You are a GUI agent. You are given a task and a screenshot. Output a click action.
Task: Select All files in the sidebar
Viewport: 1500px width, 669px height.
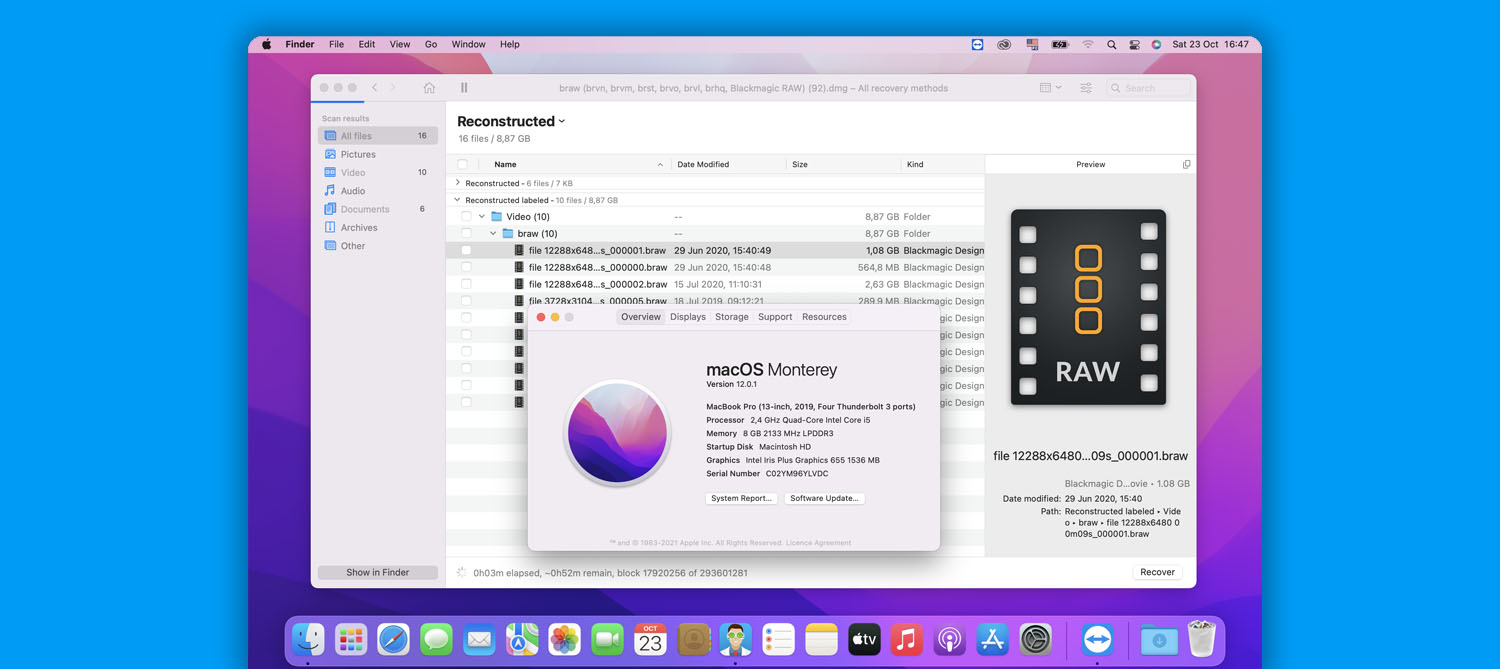click(378, 136)
